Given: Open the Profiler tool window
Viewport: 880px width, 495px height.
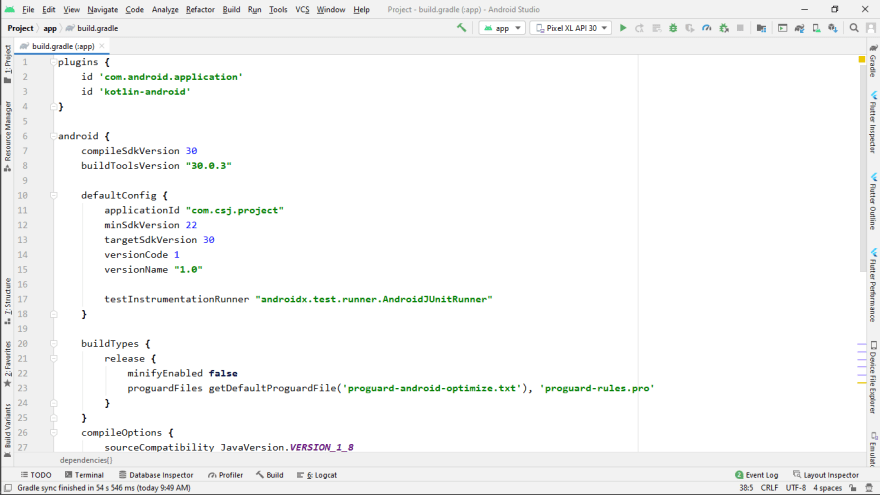Looking at the screenshot, I should tap(225, 475).
